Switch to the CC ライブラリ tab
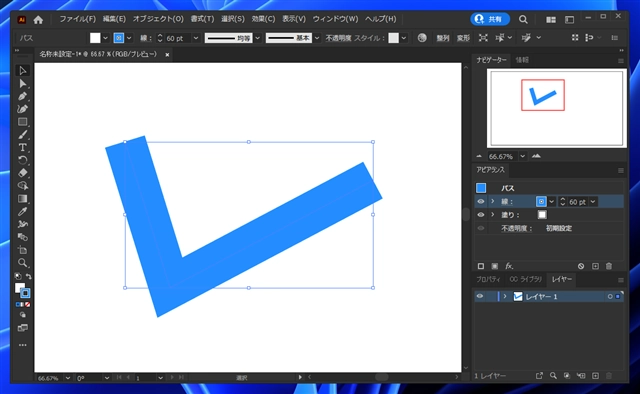This screenshot has height=394, width=640. coord(526,279)
